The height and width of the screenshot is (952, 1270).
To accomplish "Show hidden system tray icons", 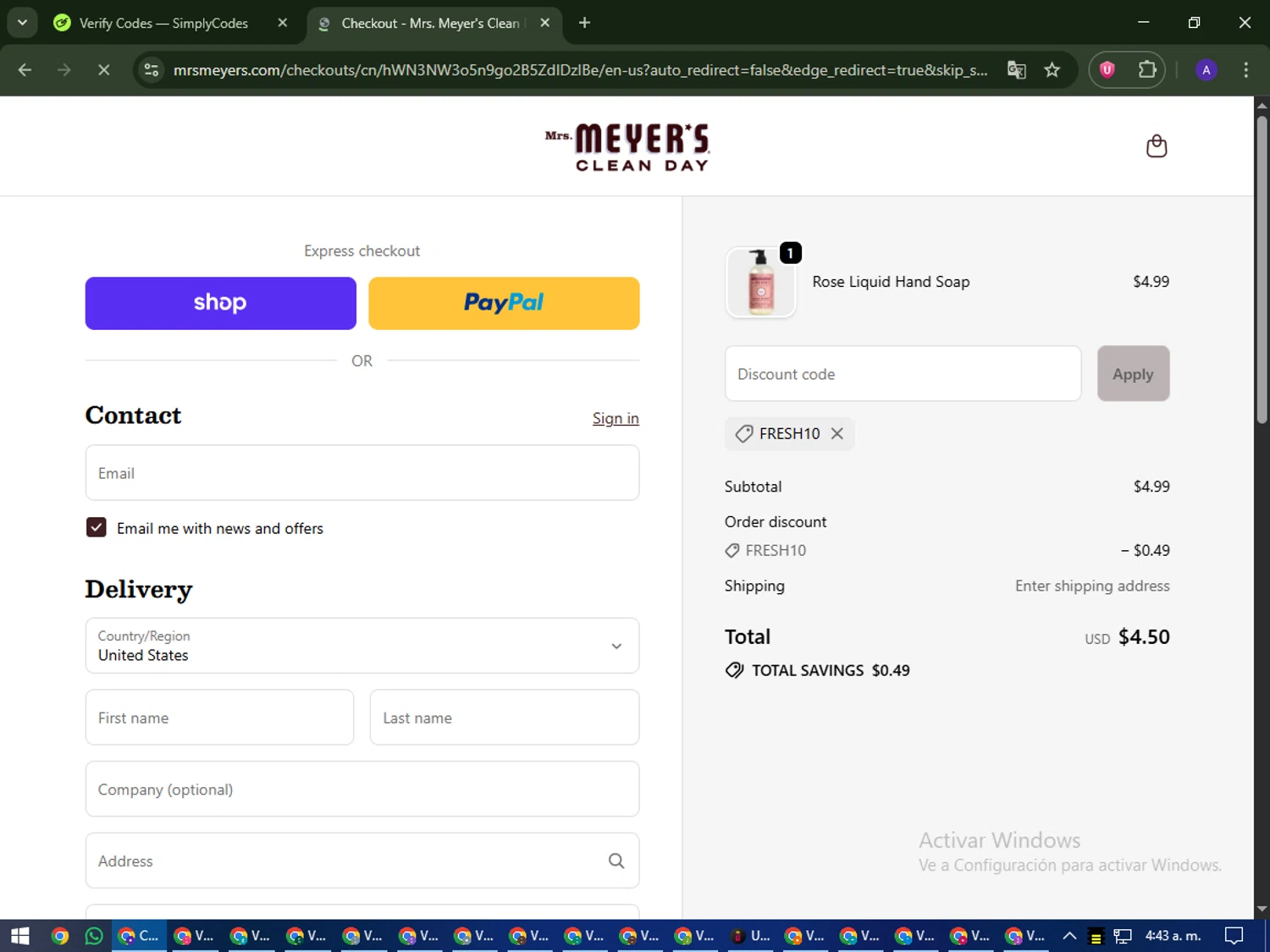I will coord(1069,936).
